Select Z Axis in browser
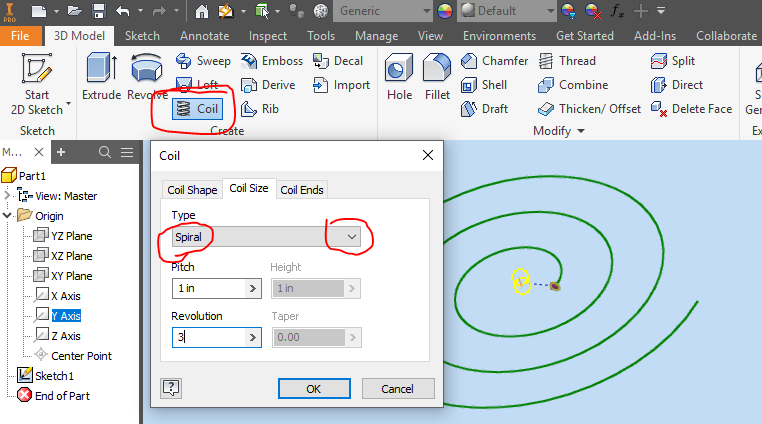 tap(58, 336)
